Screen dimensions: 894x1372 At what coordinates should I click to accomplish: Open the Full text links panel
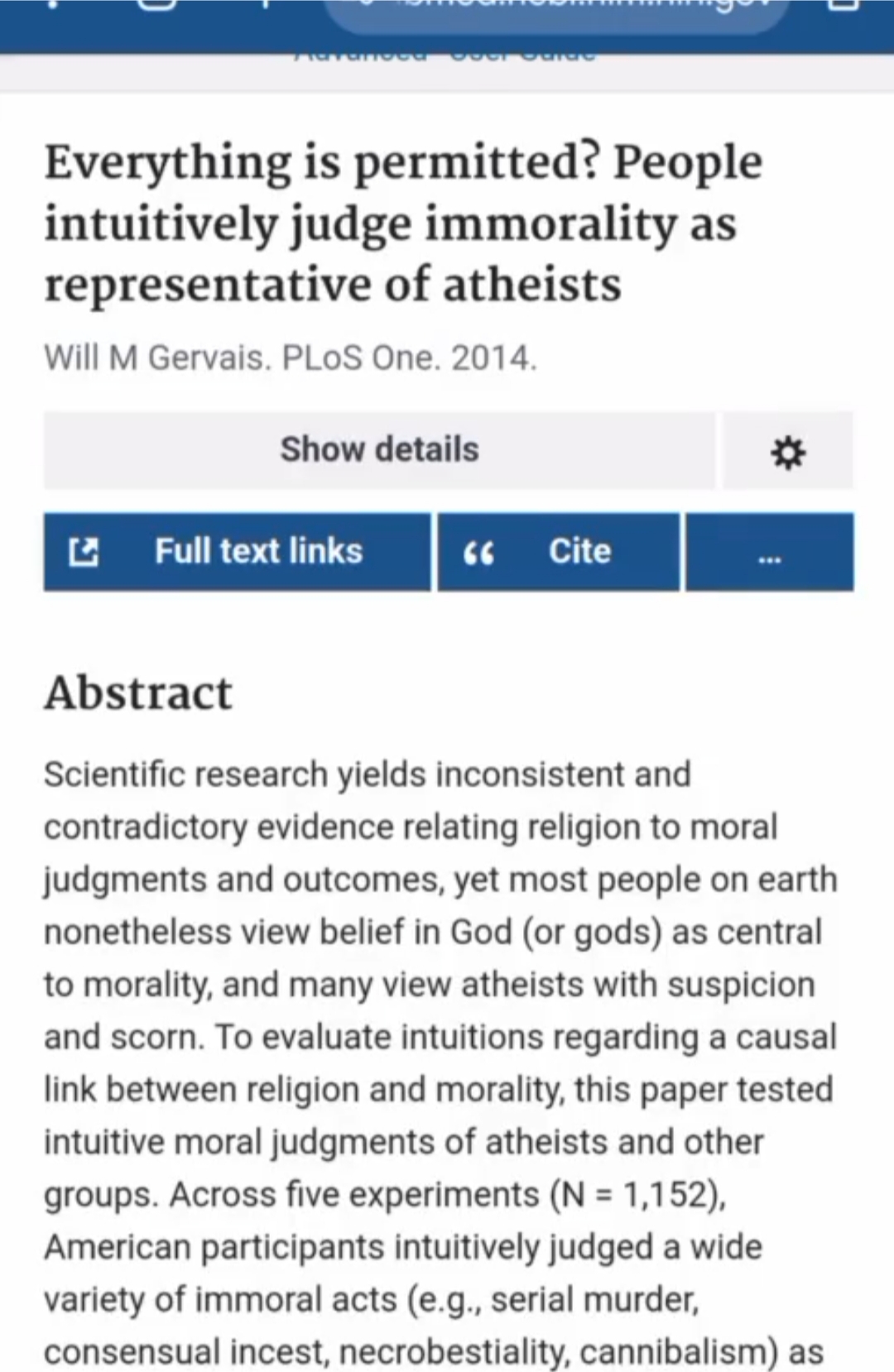(237, 552)
